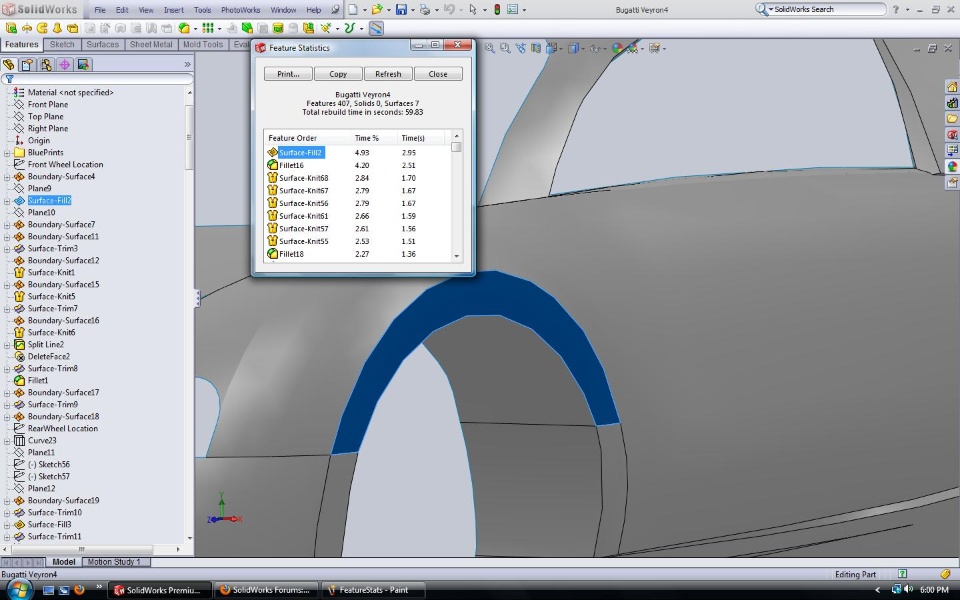This screenshot has width=960, height=600.
Task: Open the Insert menu
Action: point(173,10)
